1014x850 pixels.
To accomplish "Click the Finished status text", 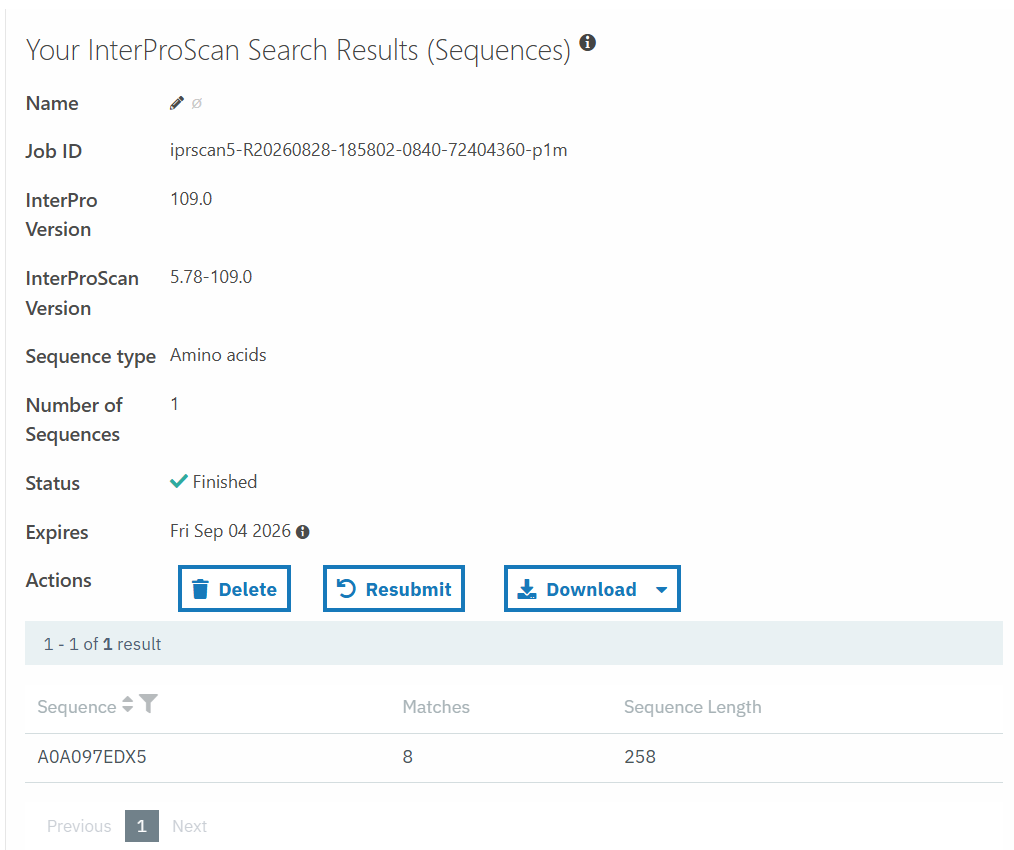I will pos(224,482).
